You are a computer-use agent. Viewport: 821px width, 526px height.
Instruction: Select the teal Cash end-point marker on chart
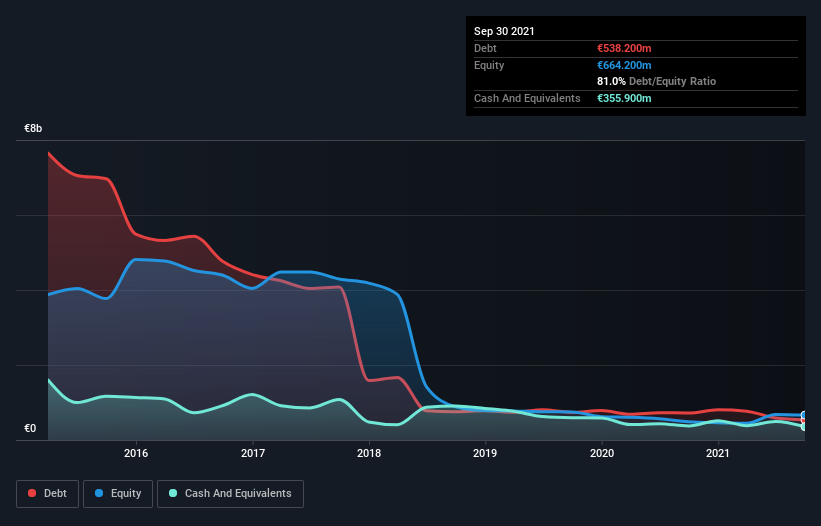click(x=804, y=427)
